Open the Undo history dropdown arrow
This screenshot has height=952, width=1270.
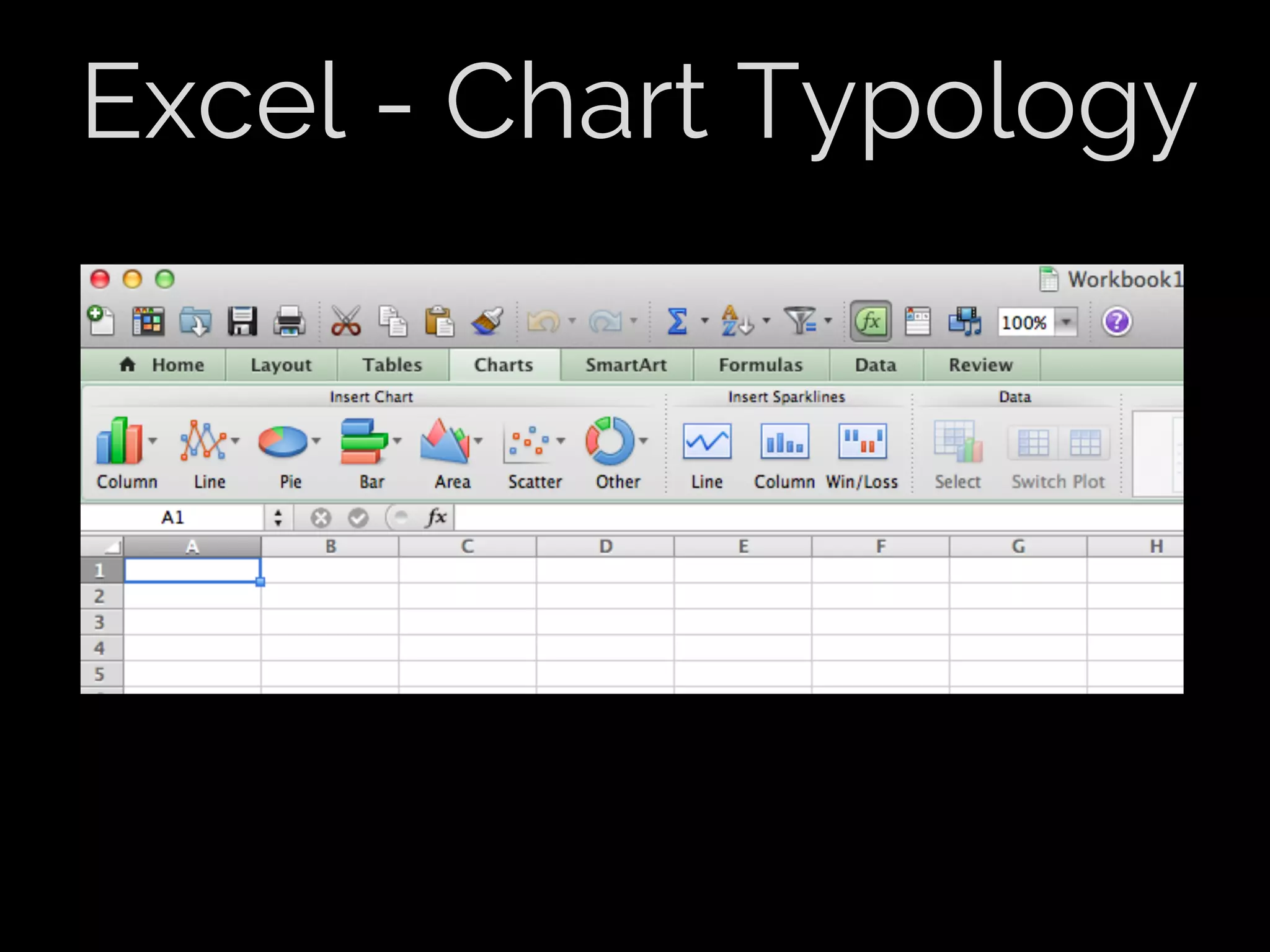pyautogui.click(x=572, y=321)
